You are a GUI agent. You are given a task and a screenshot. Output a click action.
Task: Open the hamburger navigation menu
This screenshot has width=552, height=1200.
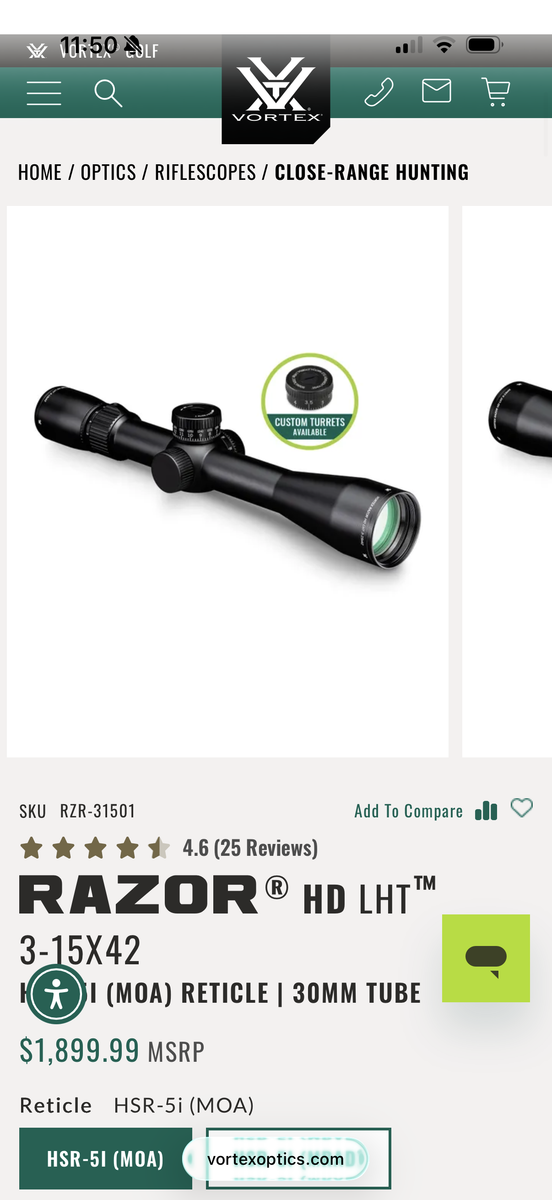tap(44, 93)
